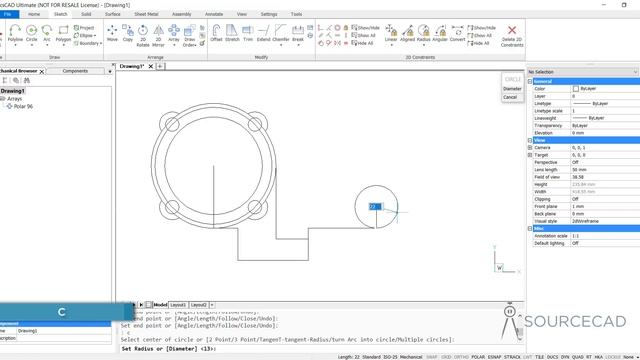640x360 pixels.
Task: Toggle DUCS in status bar
Action: click(x=552, y=357)
